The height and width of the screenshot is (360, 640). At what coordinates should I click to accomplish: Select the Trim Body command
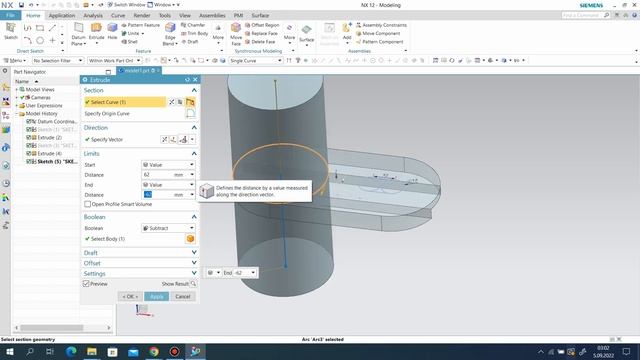point(195,33)
